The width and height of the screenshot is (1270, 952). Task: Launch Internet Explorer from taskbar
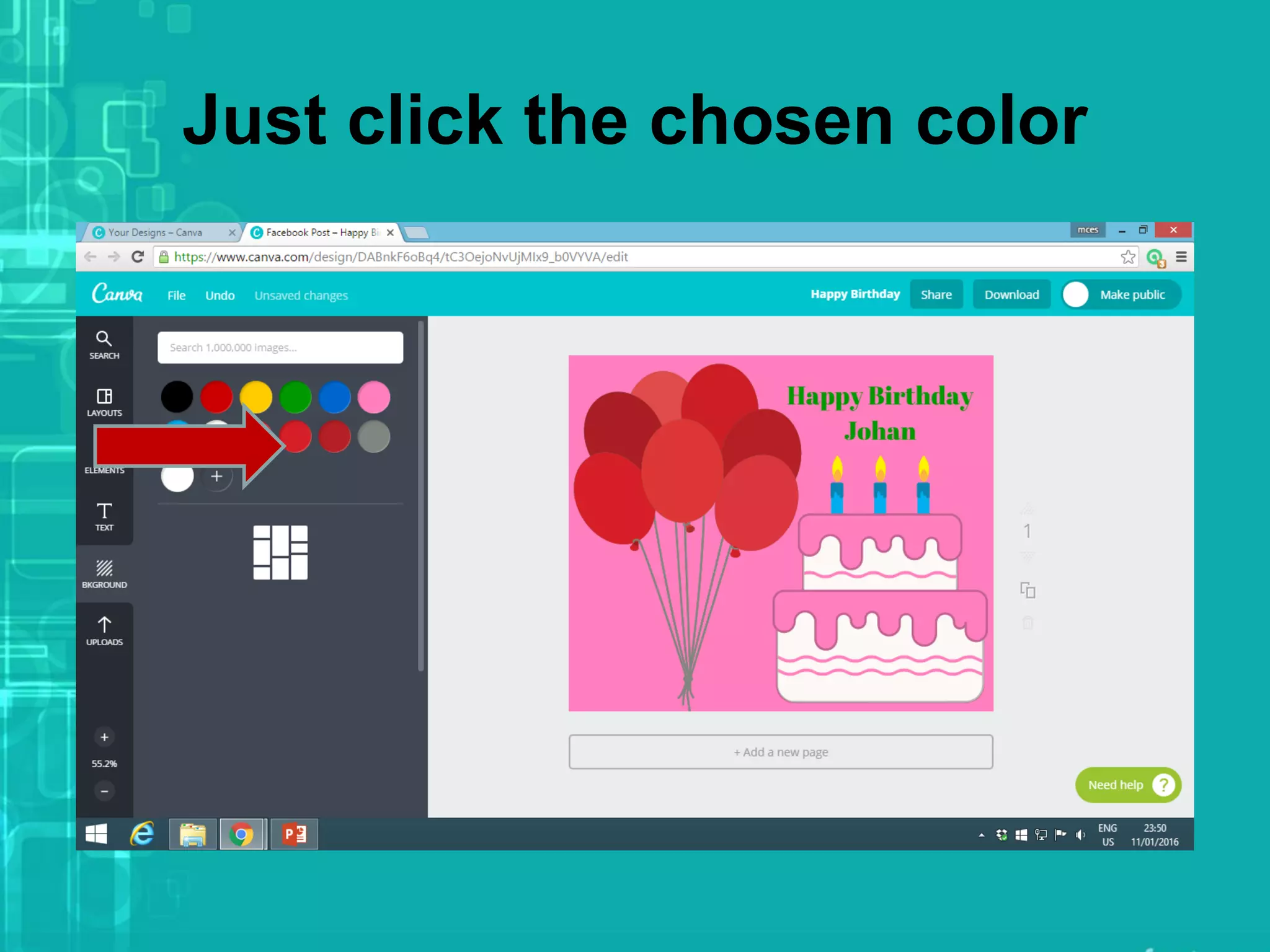(x=142, y=834)
